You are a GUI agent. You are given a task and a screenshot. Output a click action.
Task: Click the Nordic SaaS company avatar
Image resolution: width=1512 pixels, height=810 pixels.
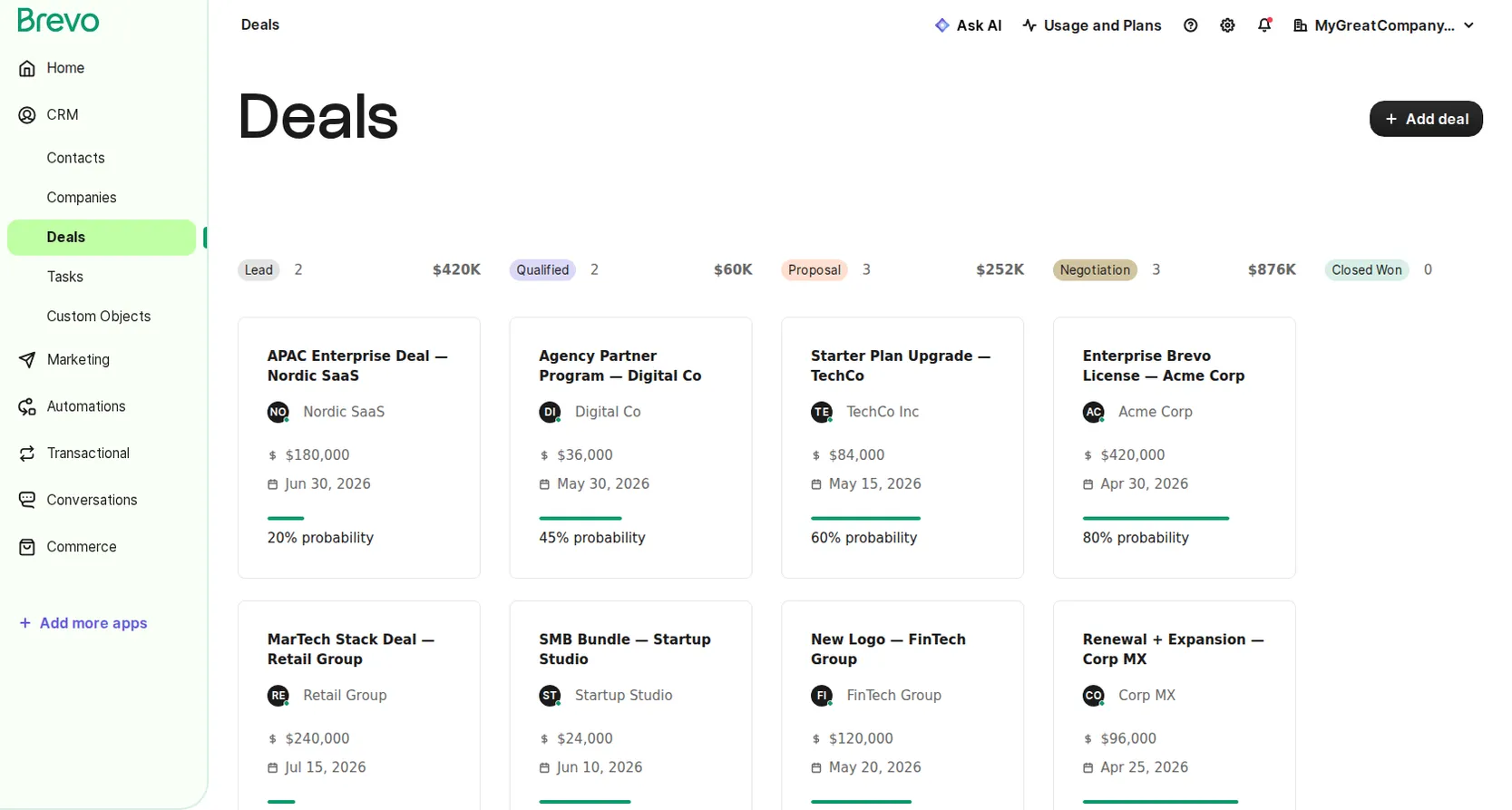click(x=278, y=413)
